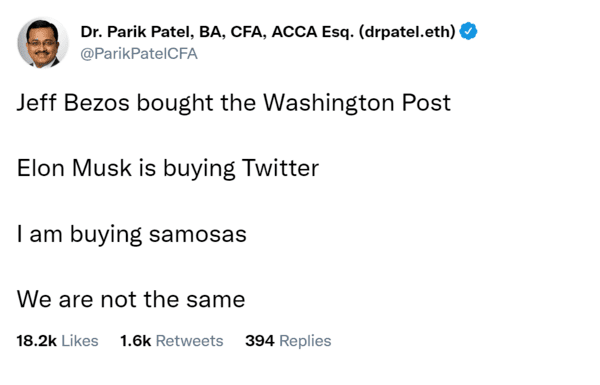Click the word Likes
The width and height of the screenshot is (600, 385).
[x=80, y=341]
